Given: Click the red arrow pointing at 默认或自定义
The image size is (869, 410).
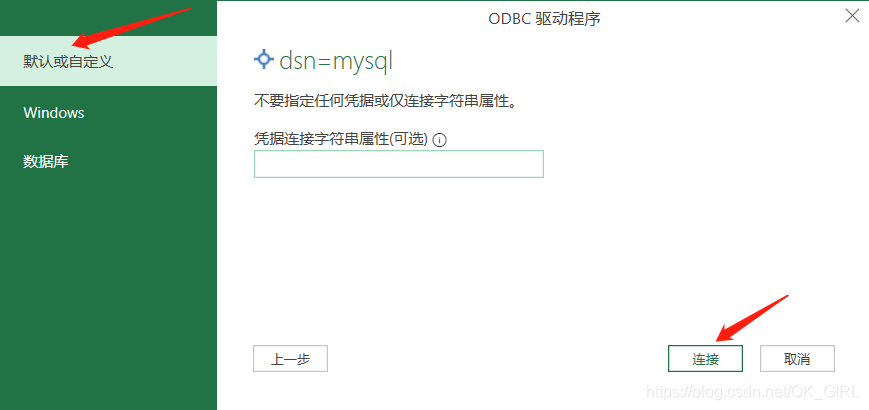Looking at the screenshot, I should 132,28.
